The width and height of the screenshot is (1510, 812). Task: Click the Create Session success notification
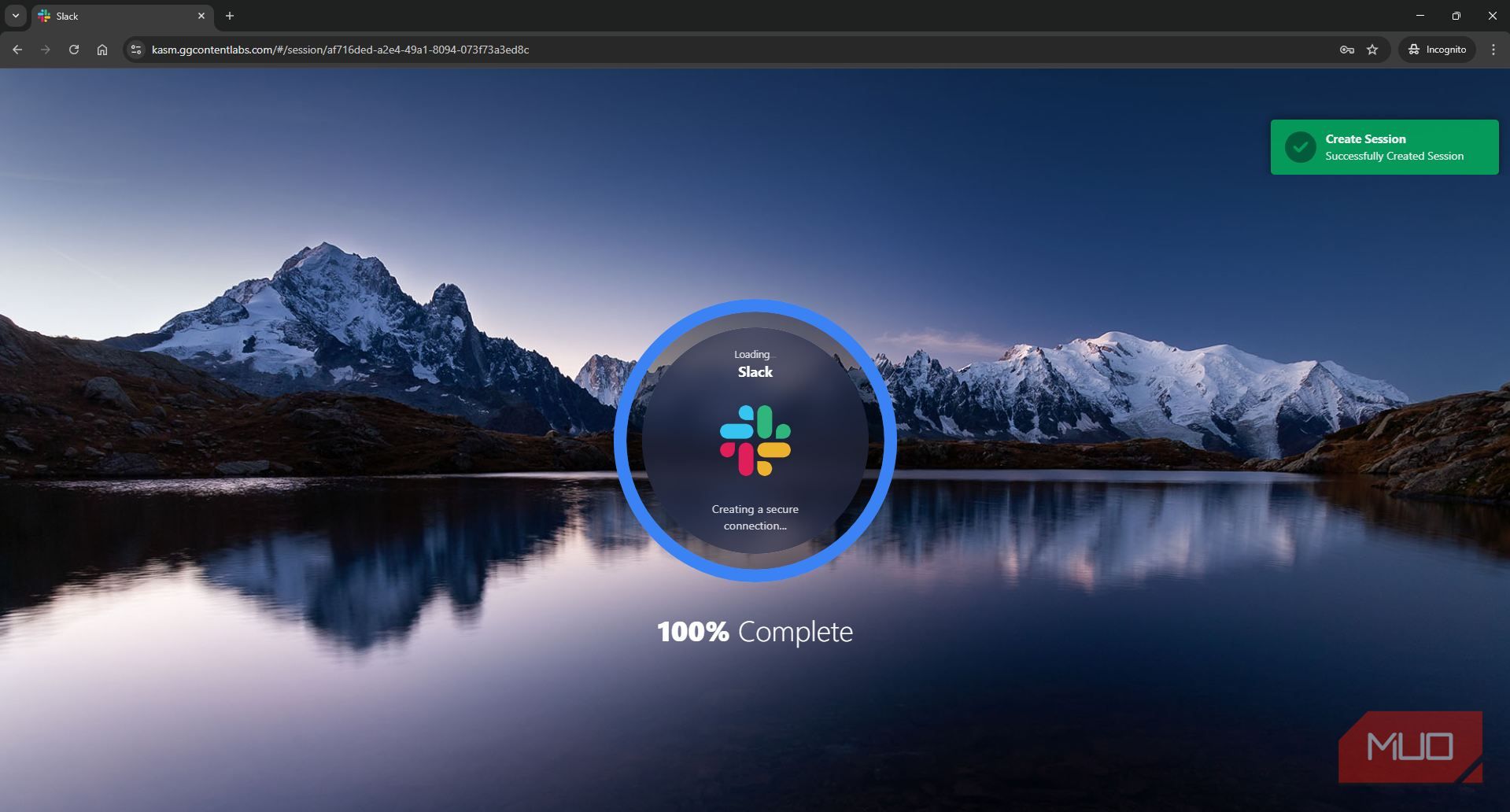(x=1384, y=147)
